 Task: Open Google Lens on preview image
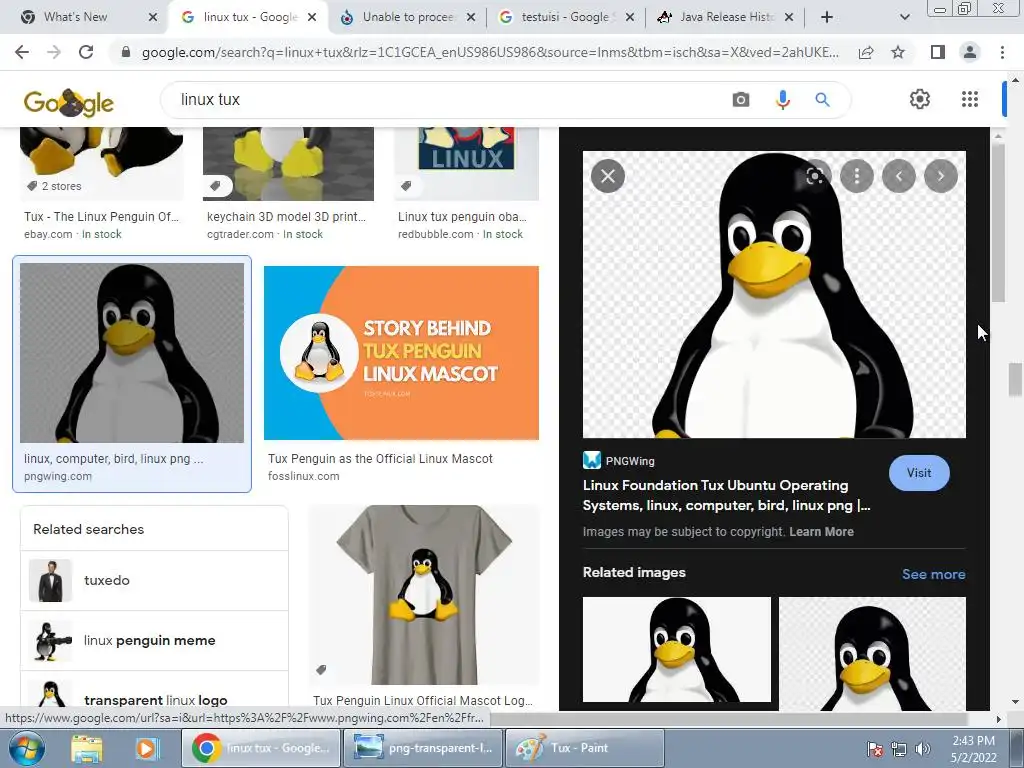click(x=814, y=176)
